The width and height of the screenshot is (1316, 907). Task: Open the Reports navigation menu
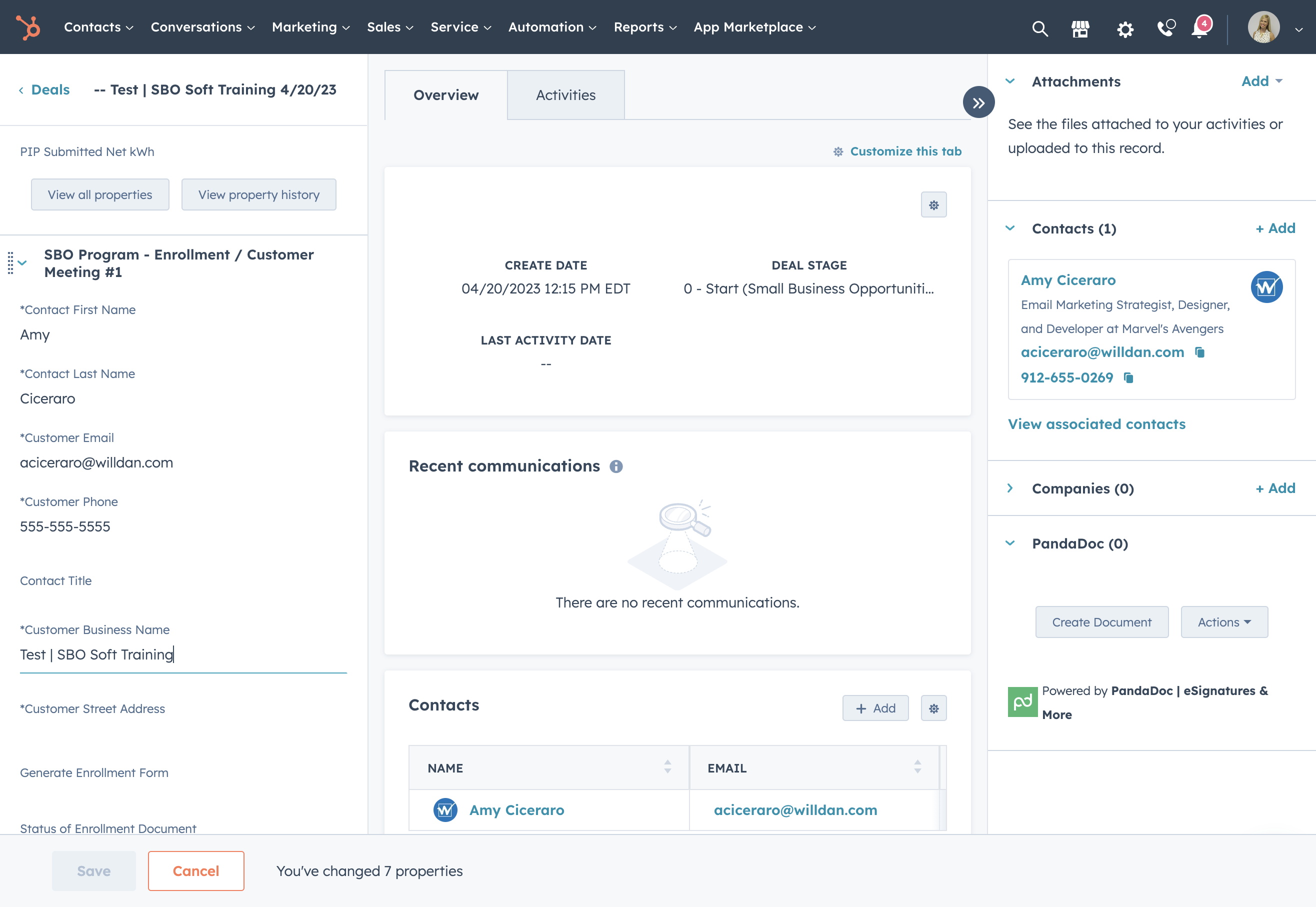(645, 27)
